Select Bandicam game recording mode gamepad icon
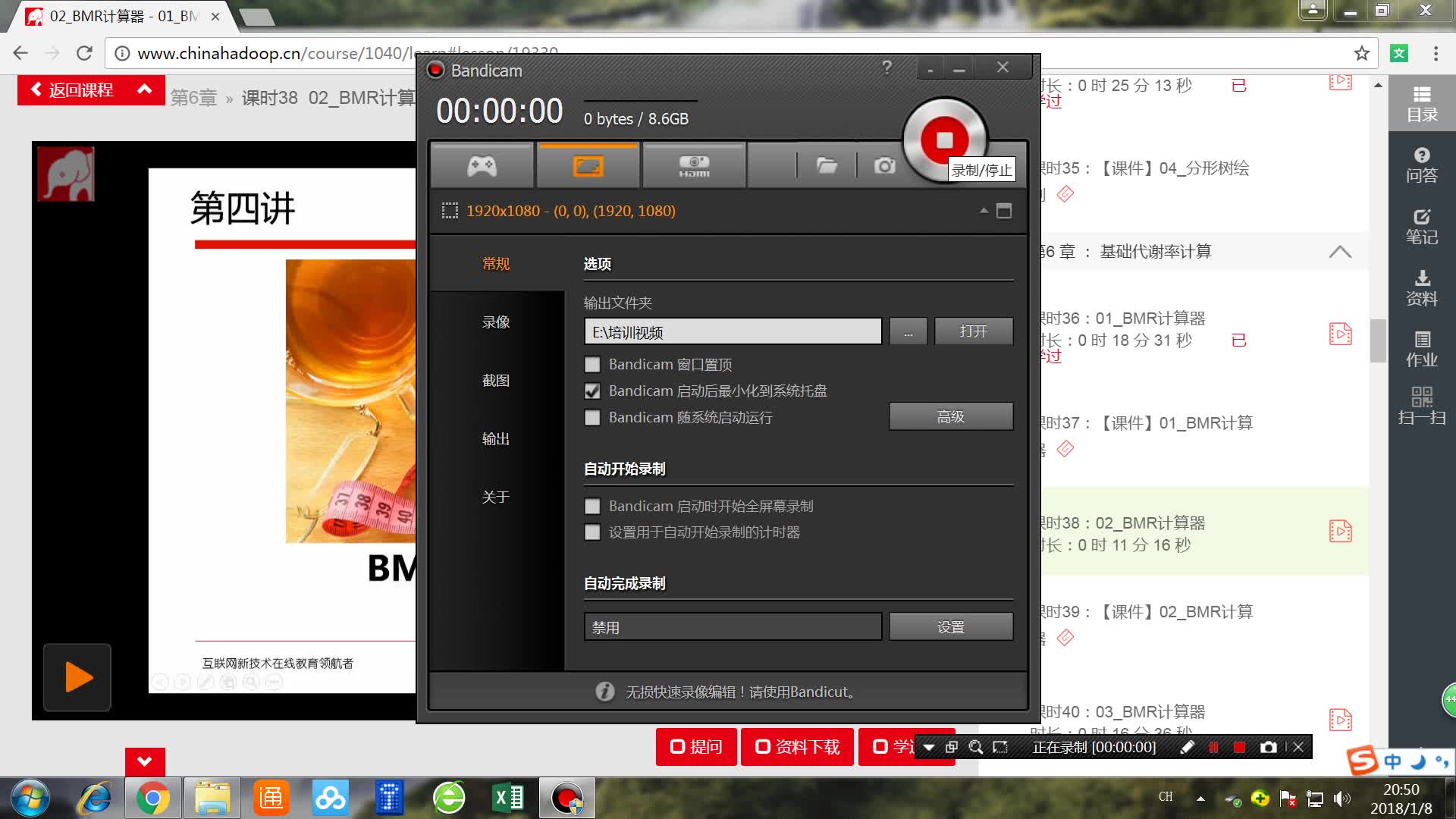This screenshot has width=1456, height=819. click(x=482, y=165)
